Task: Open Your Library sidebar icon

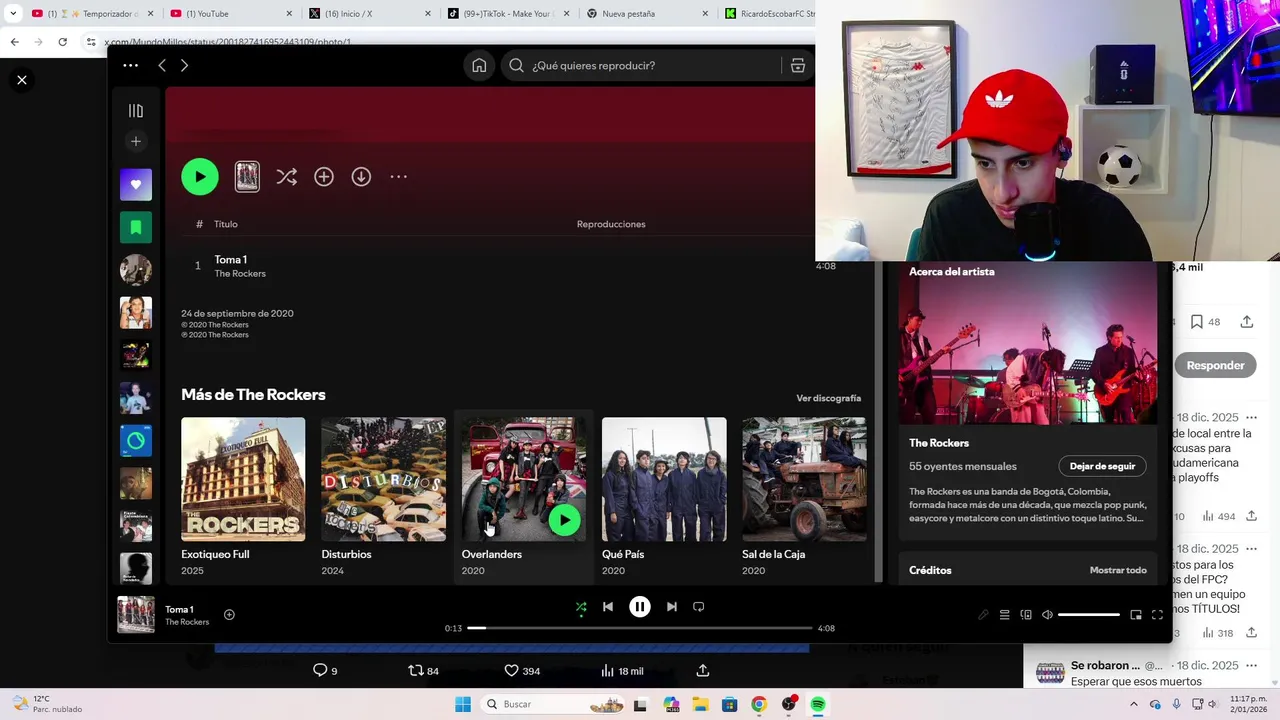Action: point(136,111)
